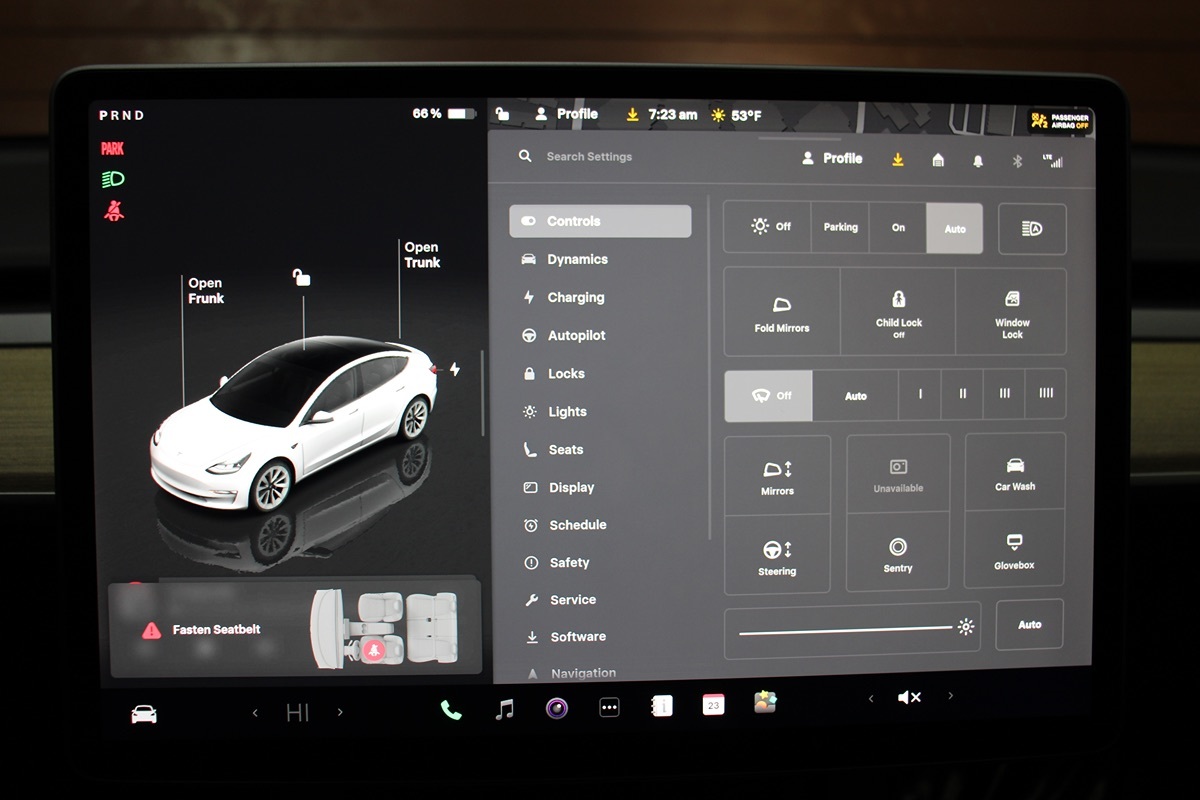Image resolution: width=1200 pixels, height=800 pixels.
Task: Toggle the Window Lock
Action: [x=1012, y=312]
